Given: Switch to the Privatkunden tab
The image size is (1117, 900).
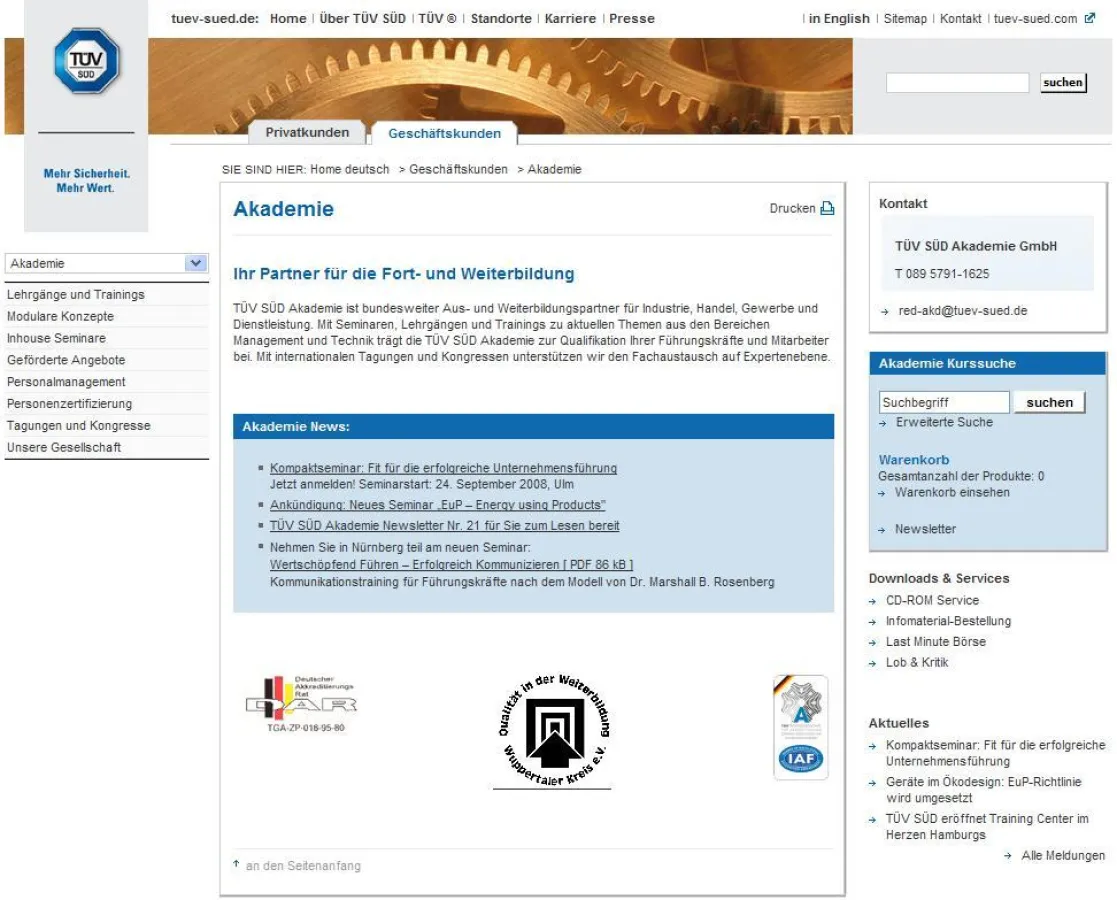Looking at the screenshot, I should 309,131.
